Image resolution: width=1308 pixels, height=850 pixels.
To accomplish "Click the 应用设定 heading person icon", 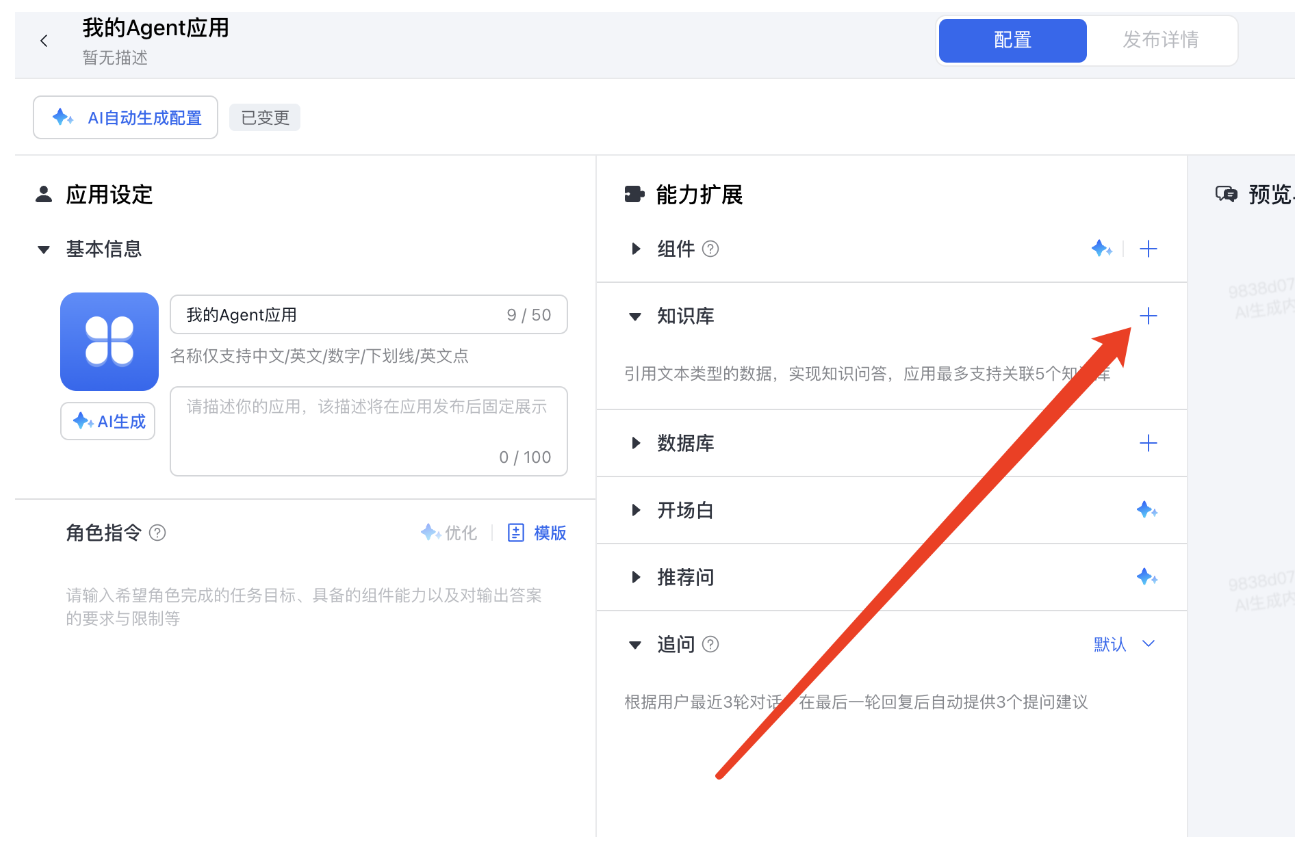I will point(44,194).
